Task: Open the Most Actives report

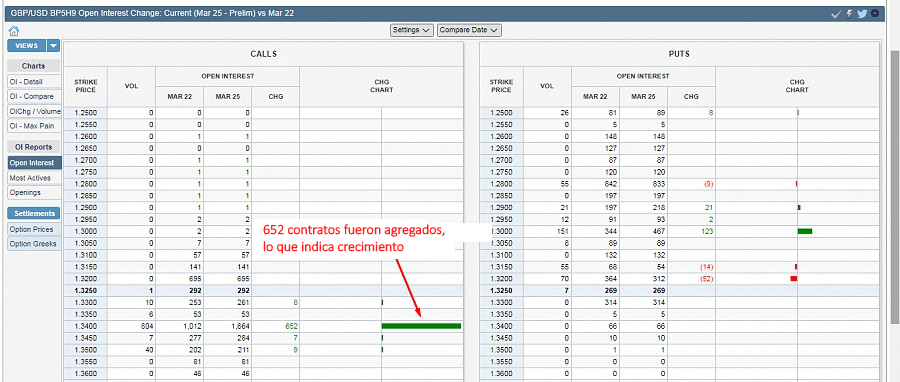Action: click(x=34, y=178)
